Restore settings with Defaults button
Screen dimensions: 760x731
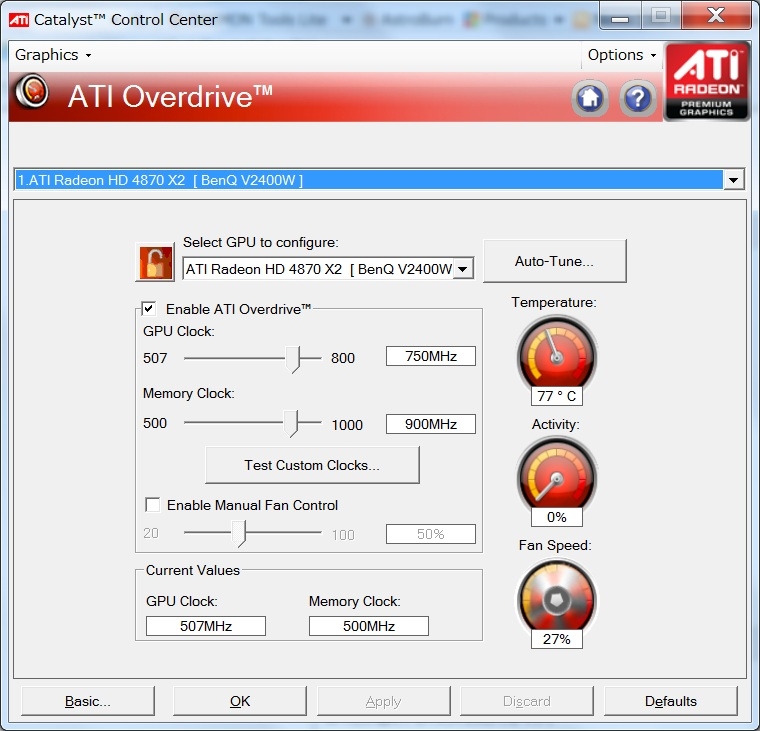click(671, 701)
